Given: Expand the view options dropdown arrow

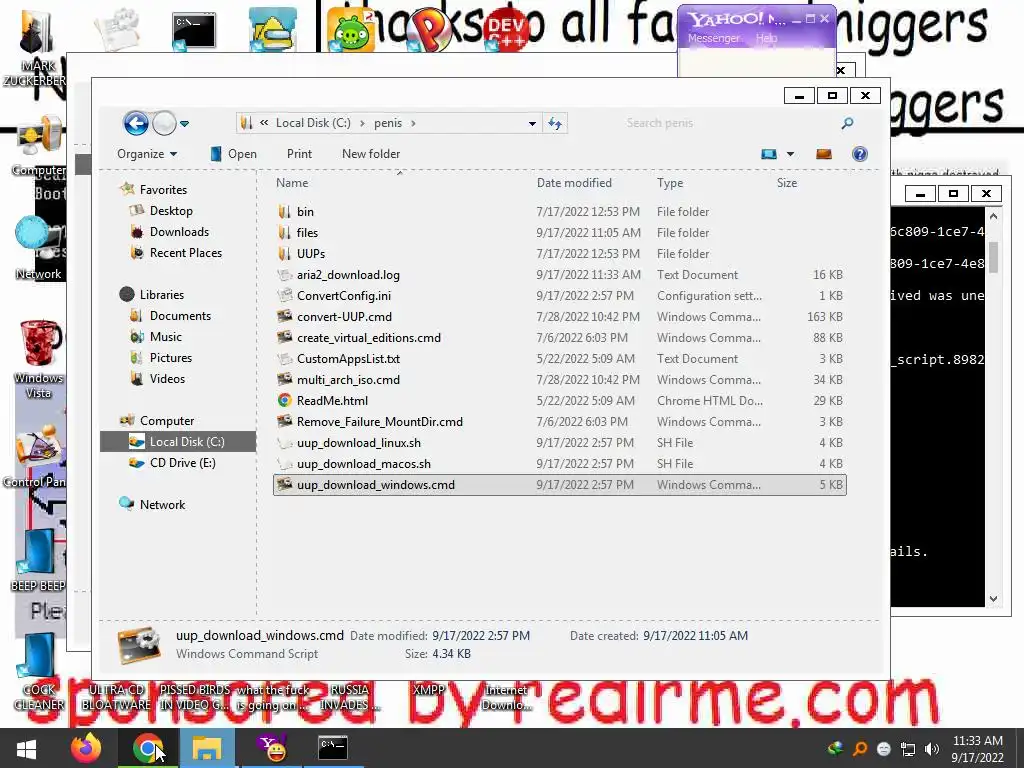Looking at the screenshot, I should pyautogui.click(x=790, y=154).
